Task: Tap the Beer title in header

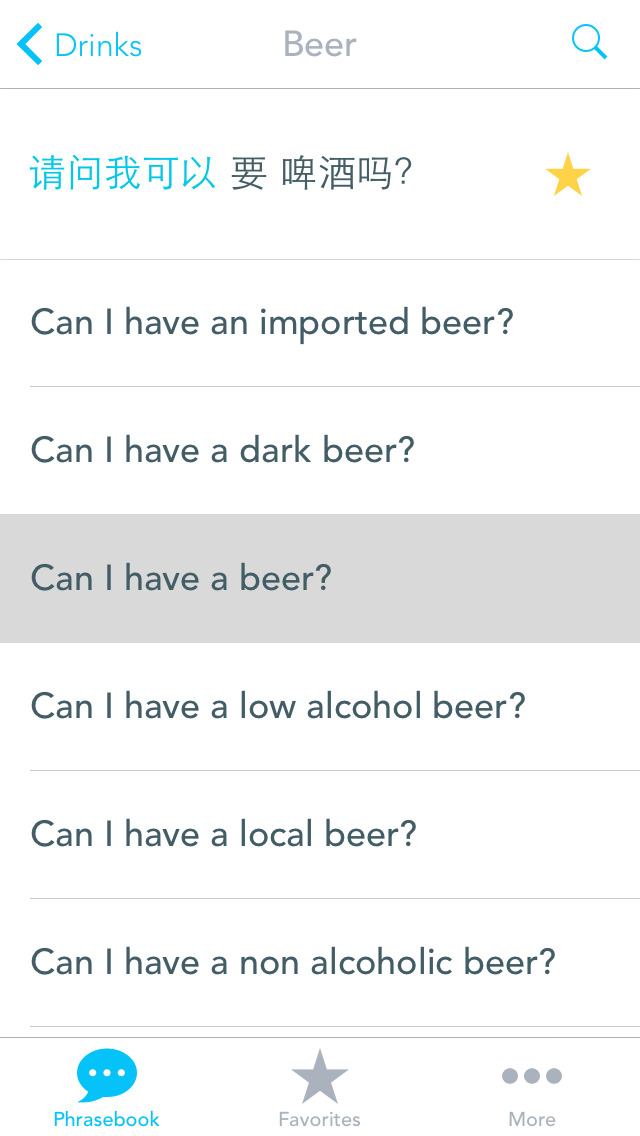Action: pos(320,45)
